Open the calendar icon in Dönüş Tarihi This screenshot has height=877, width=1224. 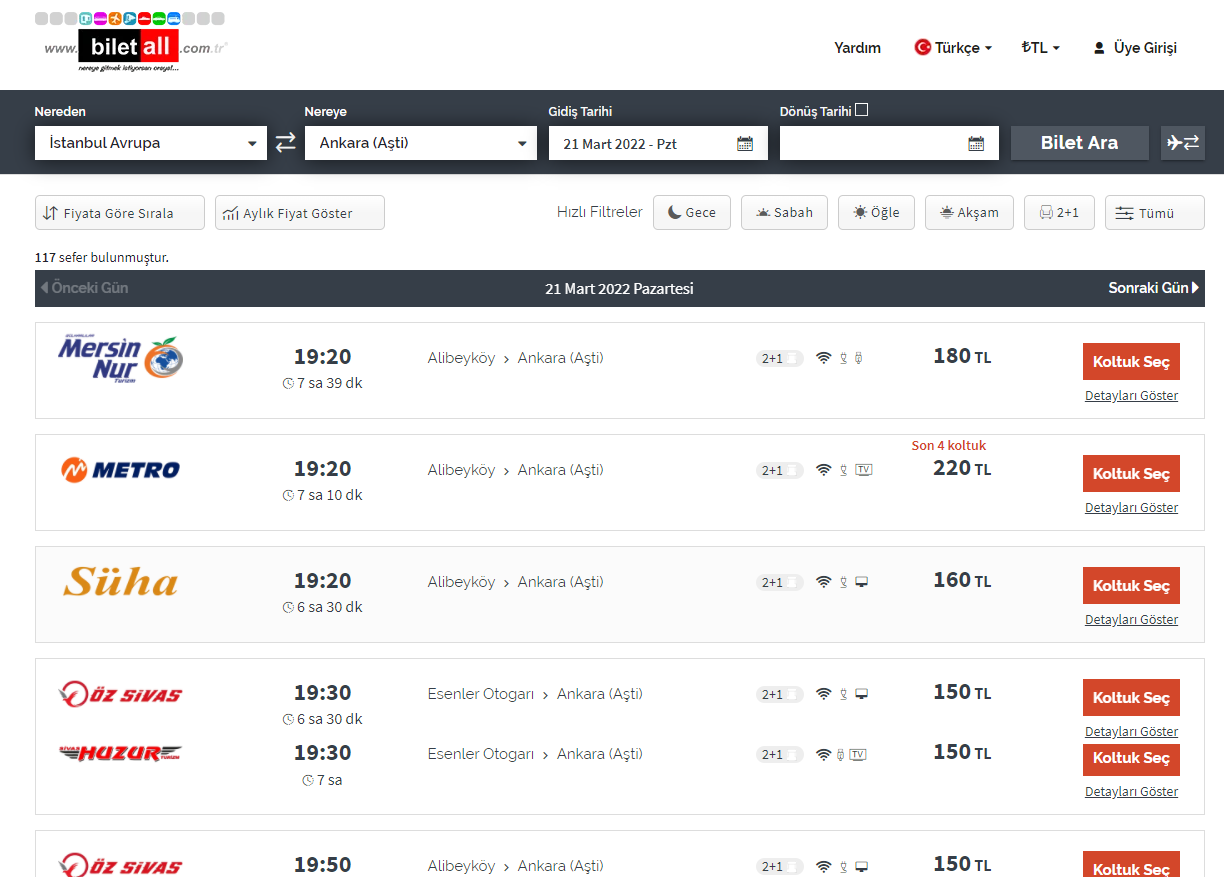point(976,143)
